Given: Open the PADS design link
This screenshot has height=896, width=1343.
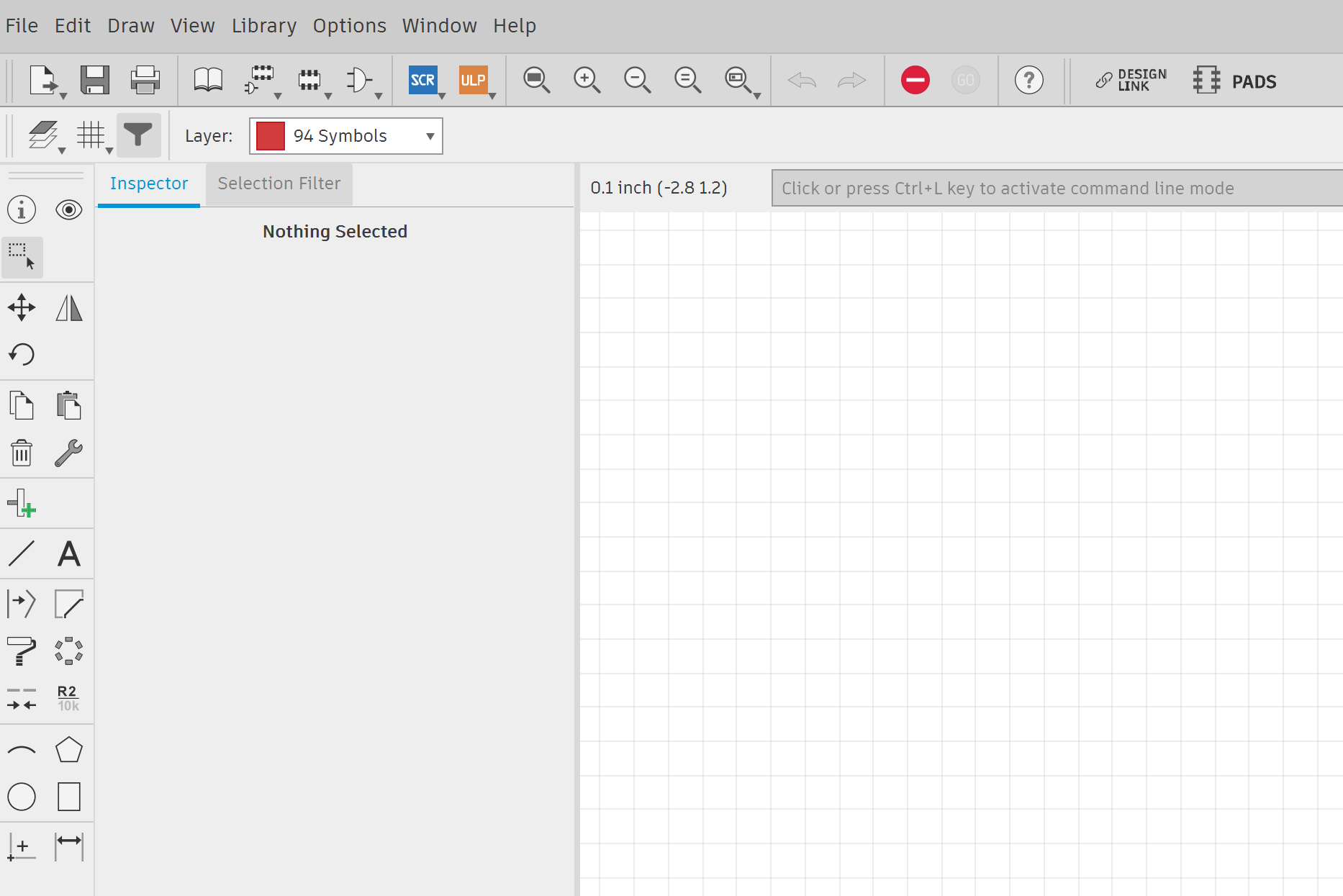Looking at the screenshot, I should [x=1235, y=81].
